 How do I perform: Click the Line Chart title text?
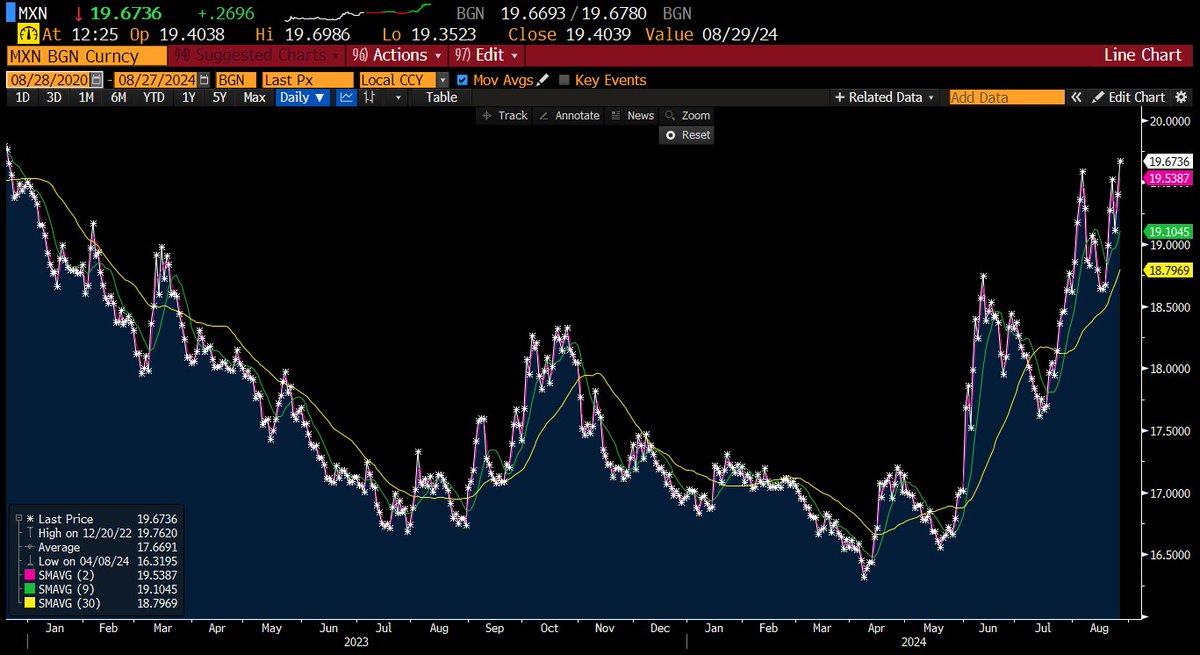pyautogui.click(x=1143, y=55)
